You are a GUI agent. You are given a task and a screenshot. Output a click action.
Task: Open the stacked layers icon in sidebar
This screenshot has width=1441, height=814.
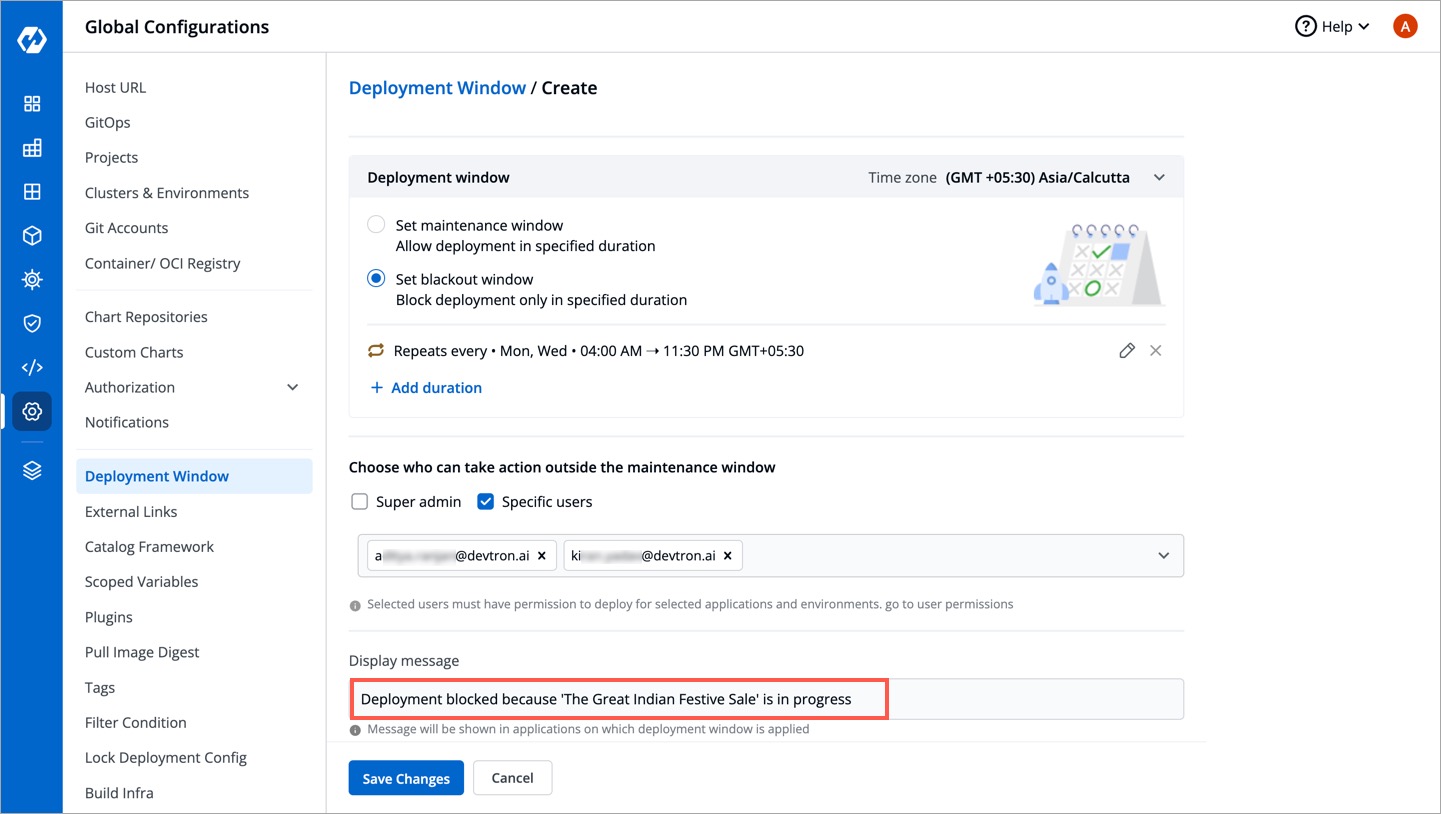click(32, 471)
